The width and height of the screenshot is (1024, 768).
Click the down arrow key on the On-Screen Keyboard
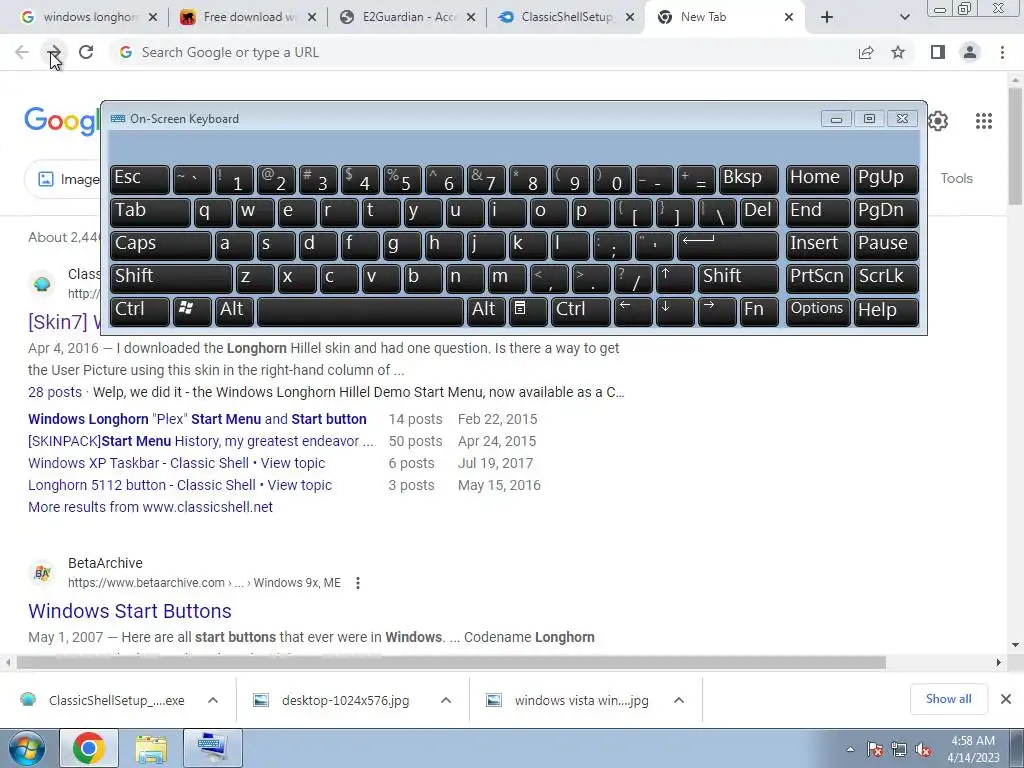(675, 311)
